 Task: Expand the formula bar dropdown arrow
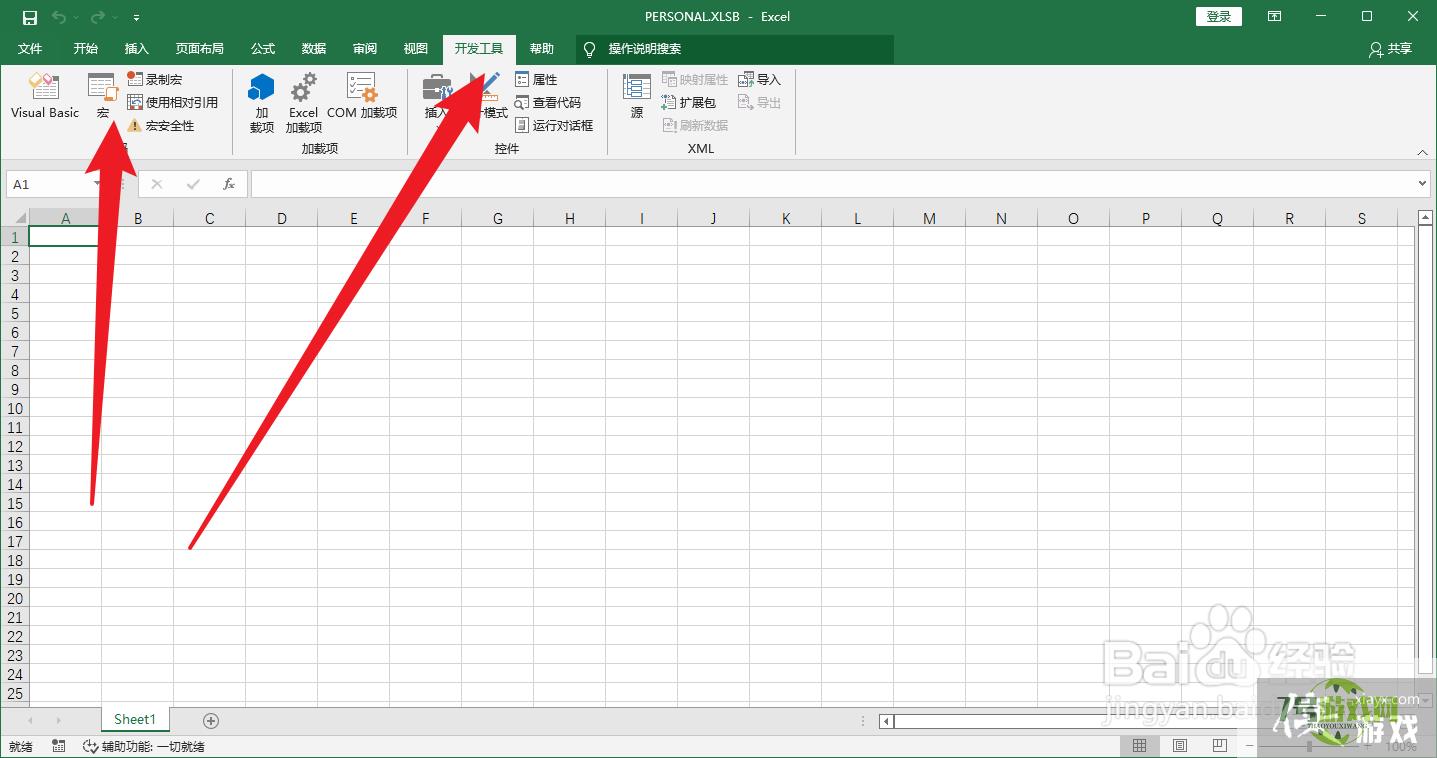1422,184
